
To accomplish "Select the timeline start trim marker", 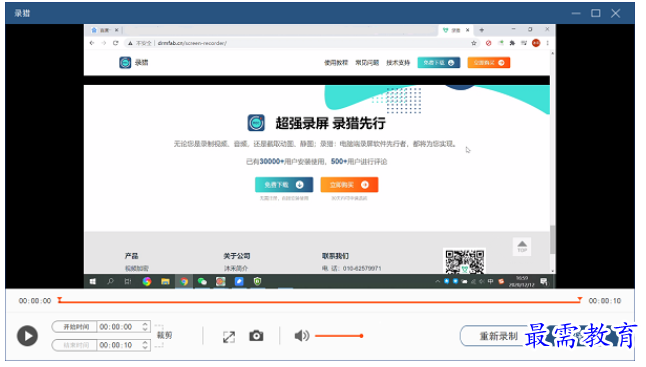I will point(60,300).
